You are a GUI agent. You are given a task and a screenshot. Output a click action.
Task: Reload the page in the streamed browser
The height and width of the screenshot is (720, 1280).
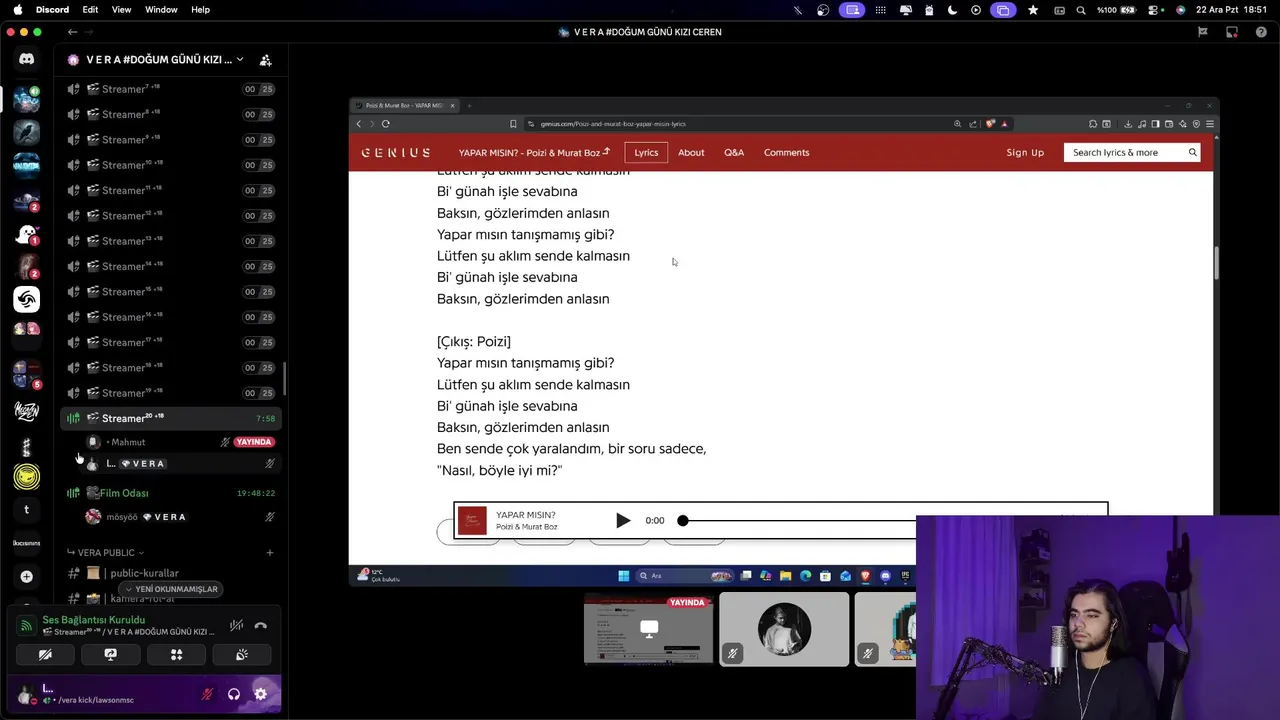coord(385,124)
